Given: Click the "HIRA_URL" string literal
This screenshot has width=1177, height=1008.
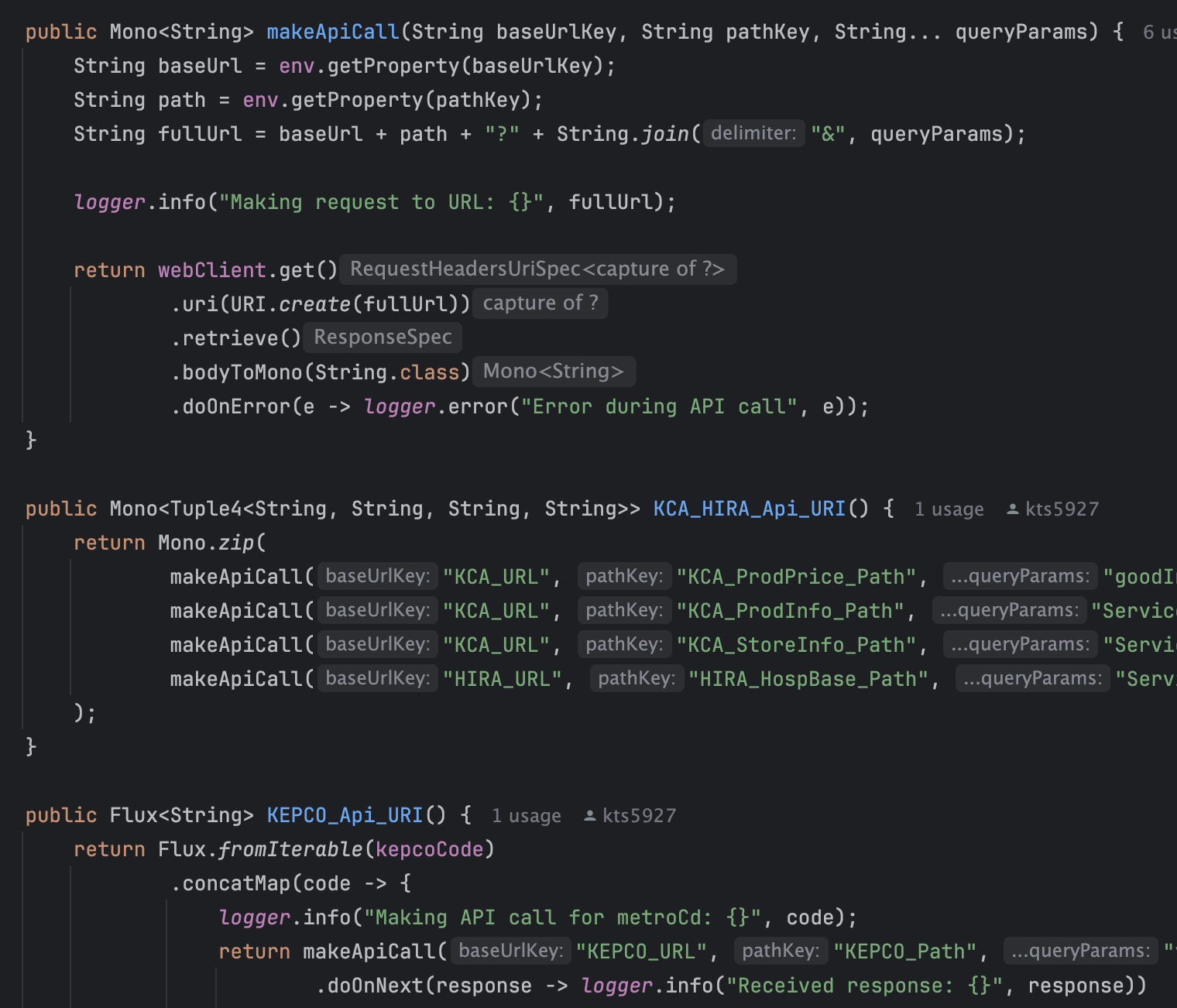Looking at the screenshot, I should click(x=503, y=679).
